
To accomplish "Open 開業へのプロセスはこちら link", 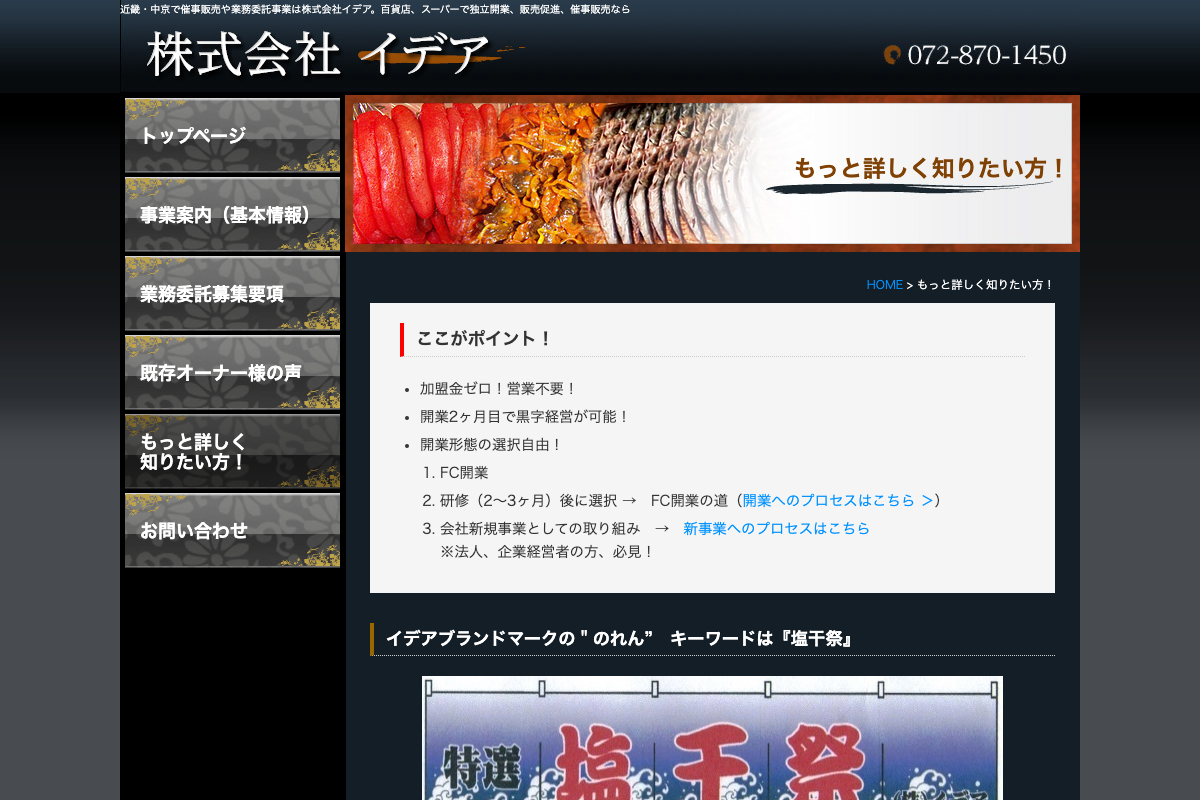I will tap(838, 500).
